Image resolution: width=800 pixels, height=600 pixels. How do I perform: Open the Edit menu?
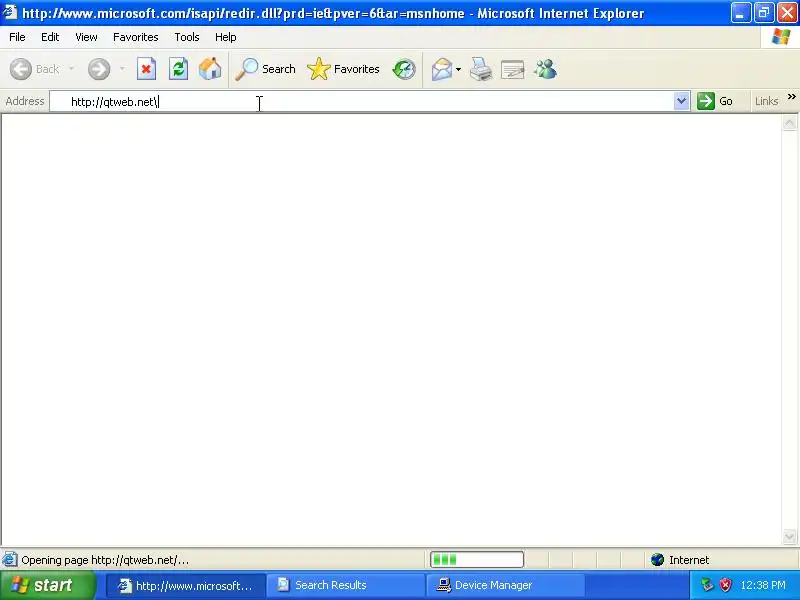pos(50,37)
